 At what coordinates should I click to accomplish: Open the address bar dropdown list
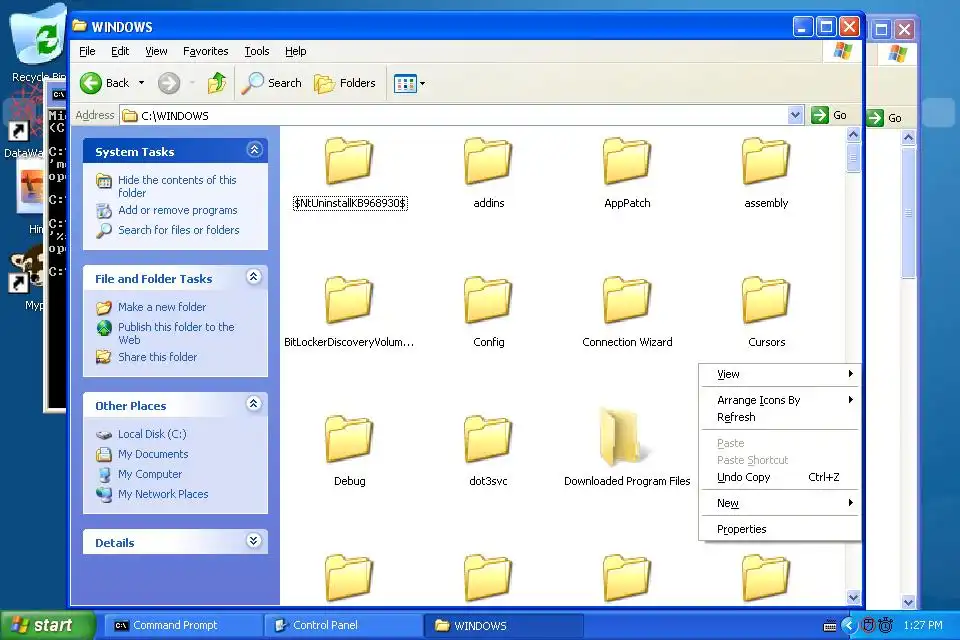795,115
